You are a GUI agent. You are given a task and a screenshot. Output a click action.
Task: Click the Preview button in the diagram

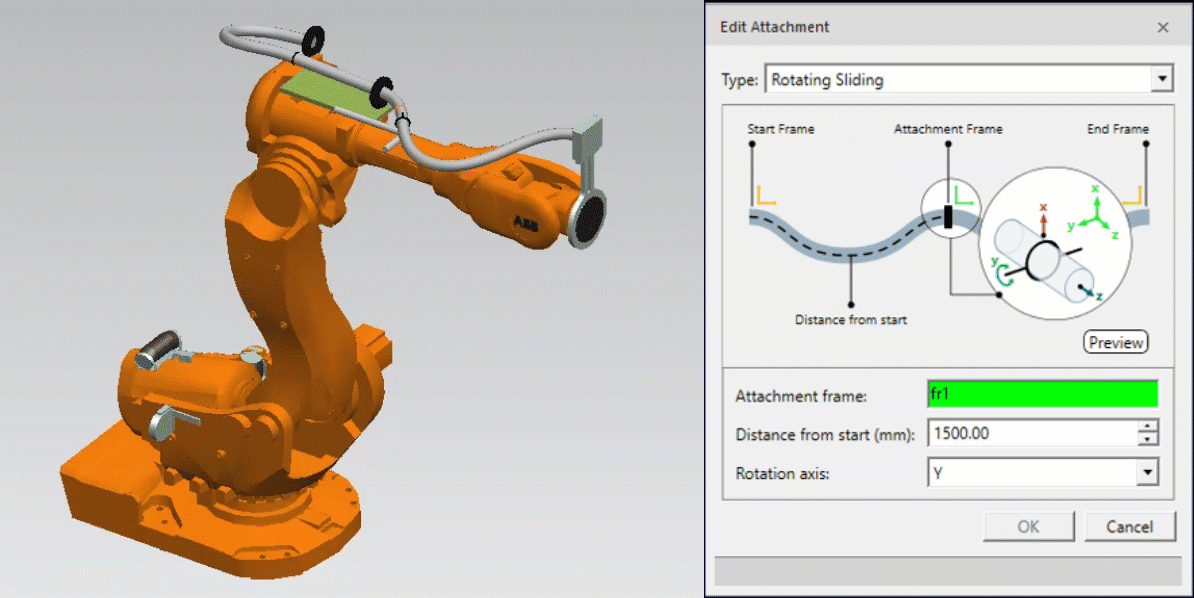1116,342
